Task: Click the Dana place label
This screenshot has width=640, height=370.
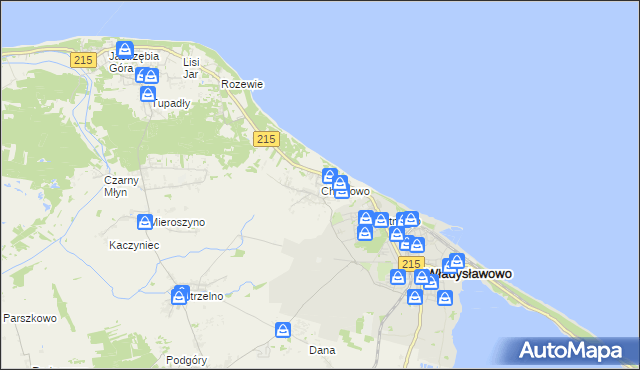Action: [322, 350]
